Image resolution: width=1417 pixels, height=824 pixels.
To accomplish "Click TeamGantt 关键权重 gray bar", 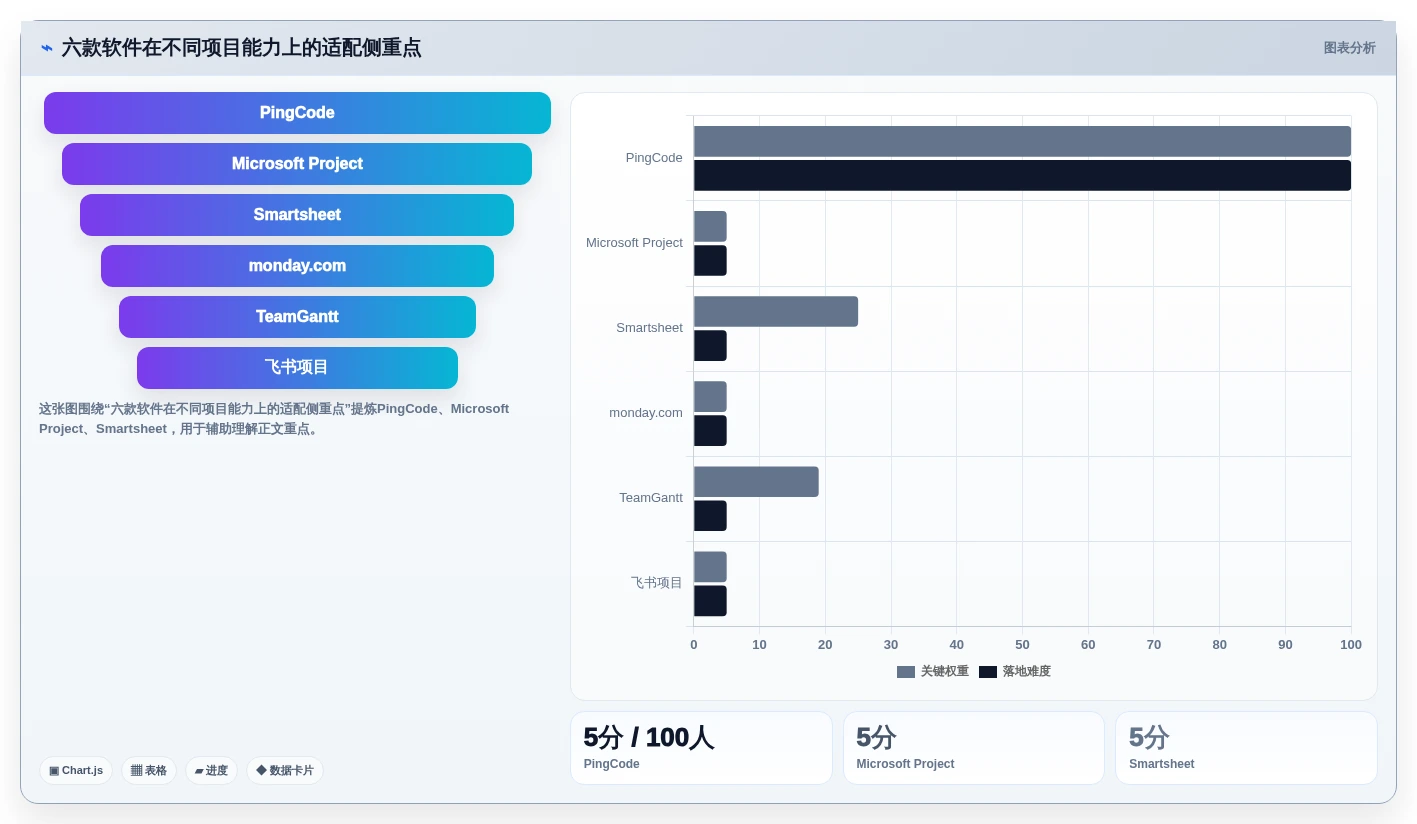I will [x=756, y=481].
